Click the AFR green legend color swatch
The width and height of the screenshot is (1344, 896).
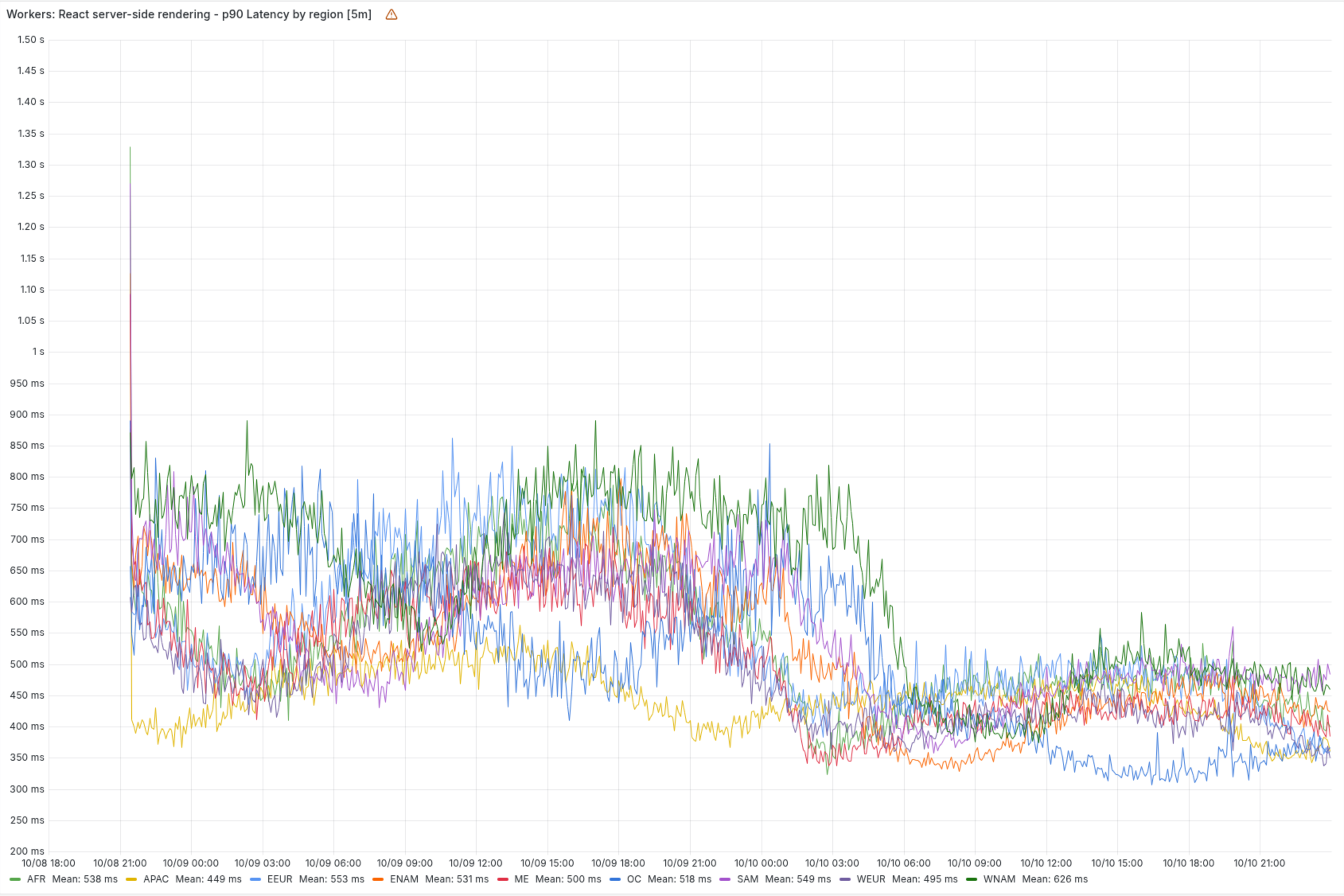[x=16, y=879]
